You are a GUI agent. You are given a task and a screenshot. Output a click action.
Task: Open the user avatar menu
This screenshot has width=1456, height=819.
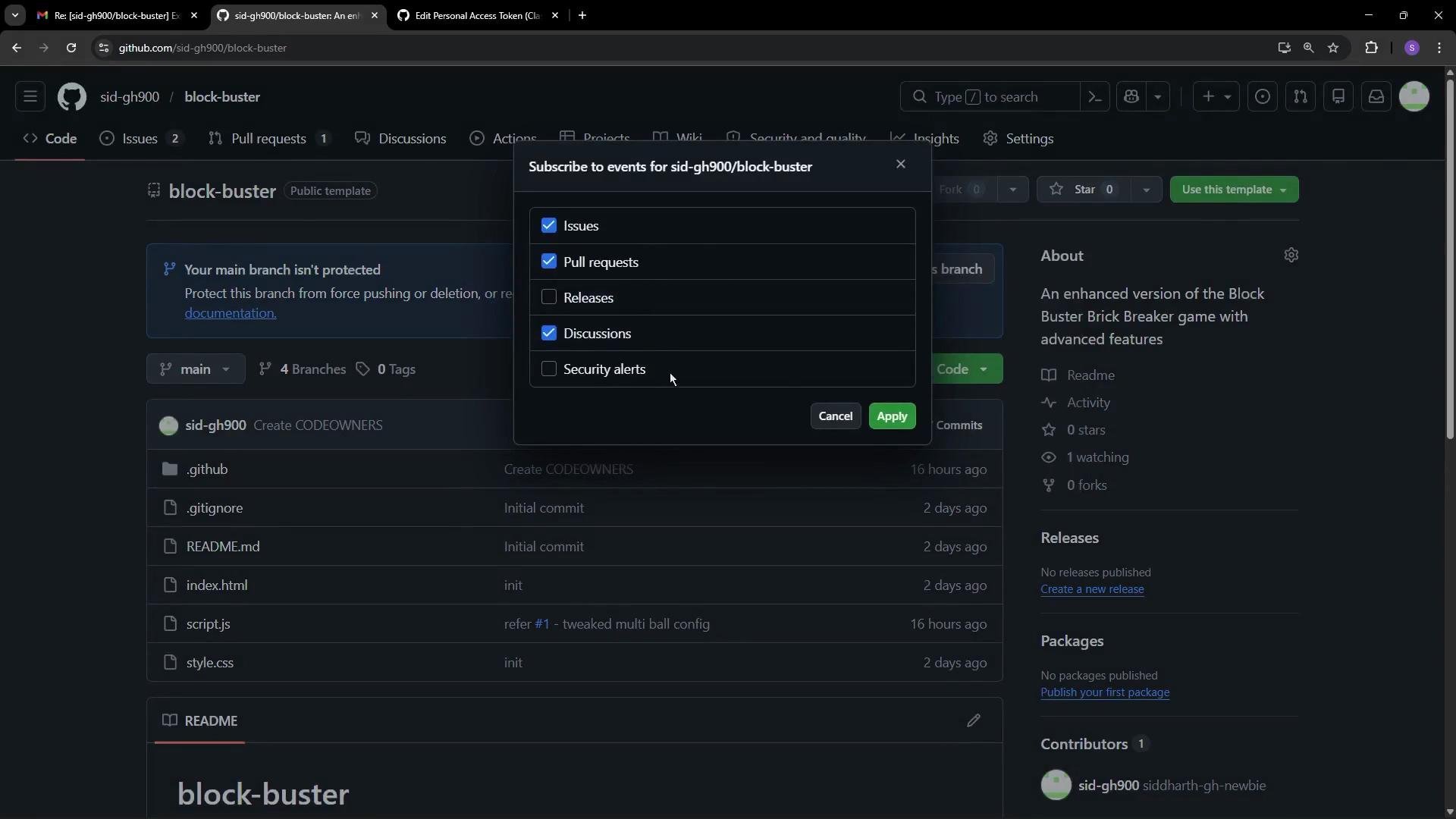[x=1414, y=97]
